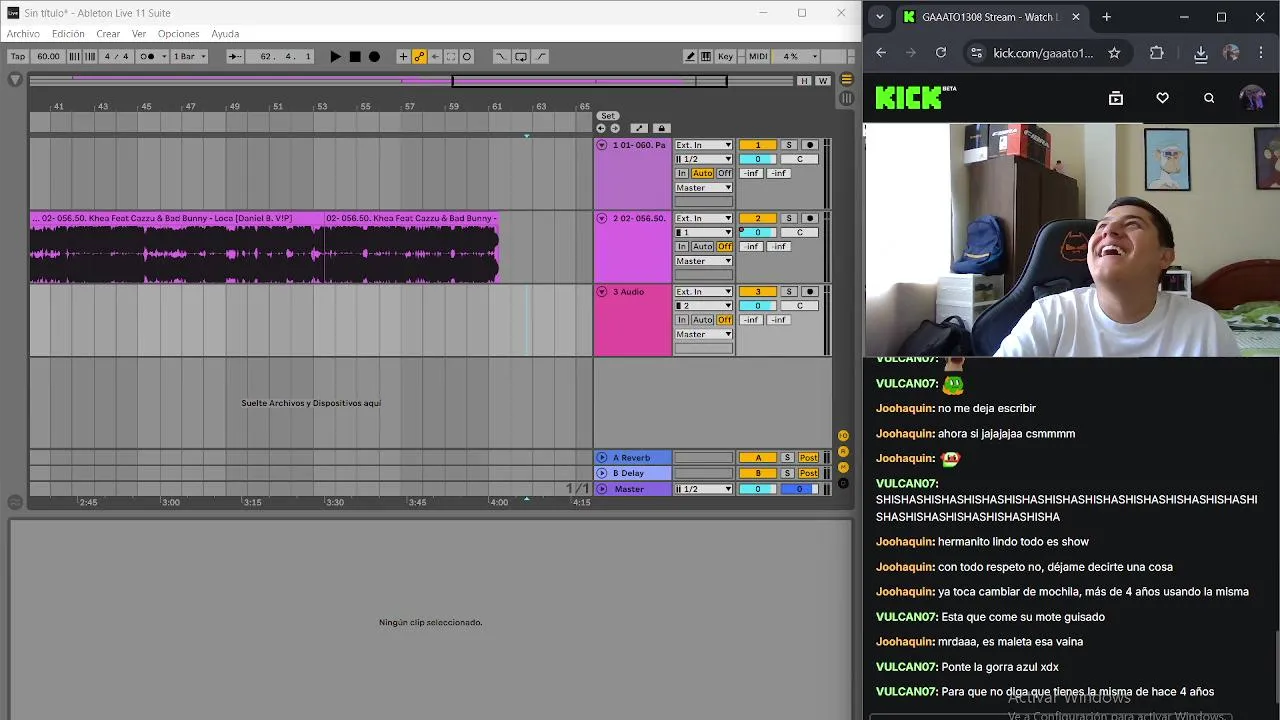Open Master track 1/2 output dropdown
1280x720 pixels.
tap(704, 489)
